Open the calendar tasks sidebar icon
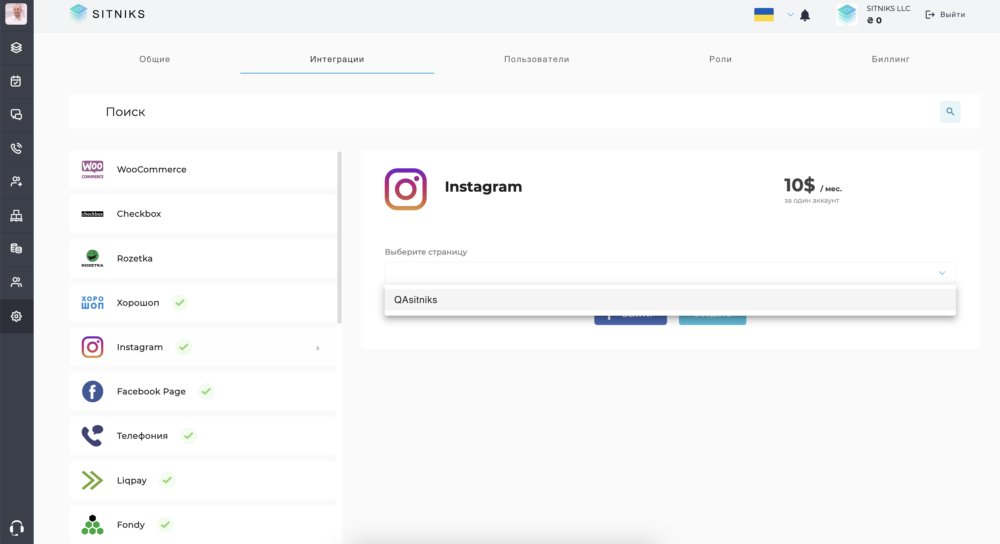 tap(17, 81)
